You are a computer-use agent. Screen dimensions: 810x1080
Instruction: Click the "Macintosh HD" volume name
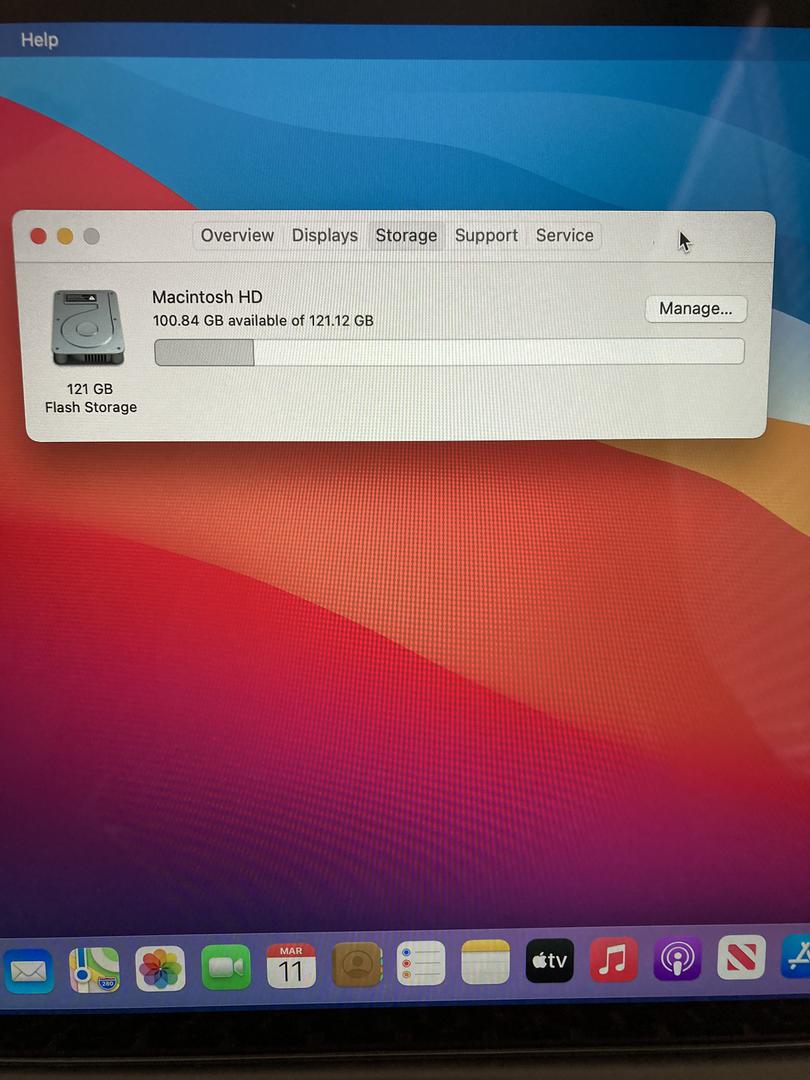[207, 297]
